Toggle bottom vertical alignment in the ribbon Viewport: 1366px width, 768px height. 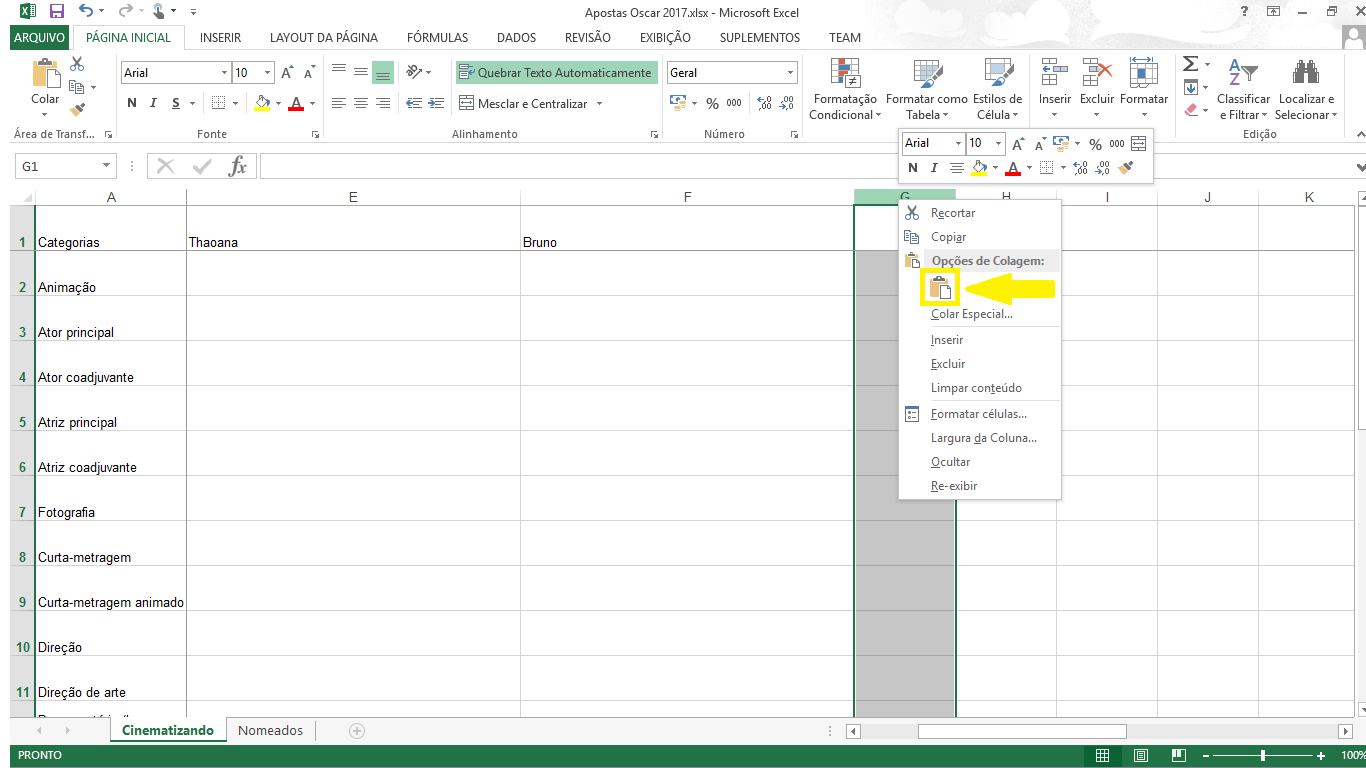pos(383,73)
